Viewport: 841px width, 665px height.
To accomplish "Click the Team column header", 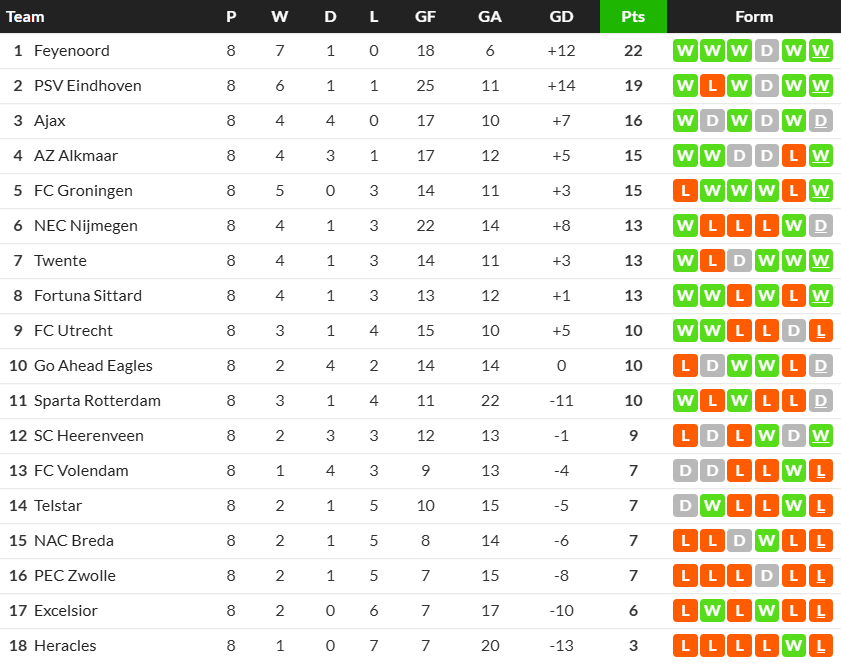I will tap(25, 17).
